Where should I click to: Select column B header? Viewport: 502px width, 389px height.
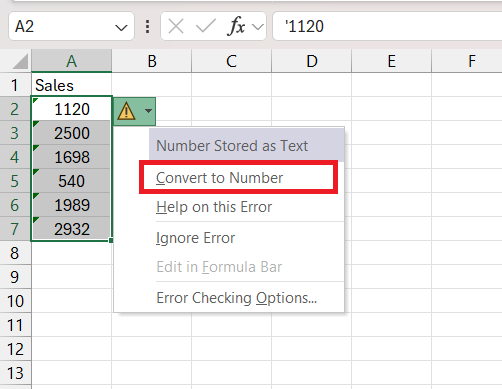[152, 61]
